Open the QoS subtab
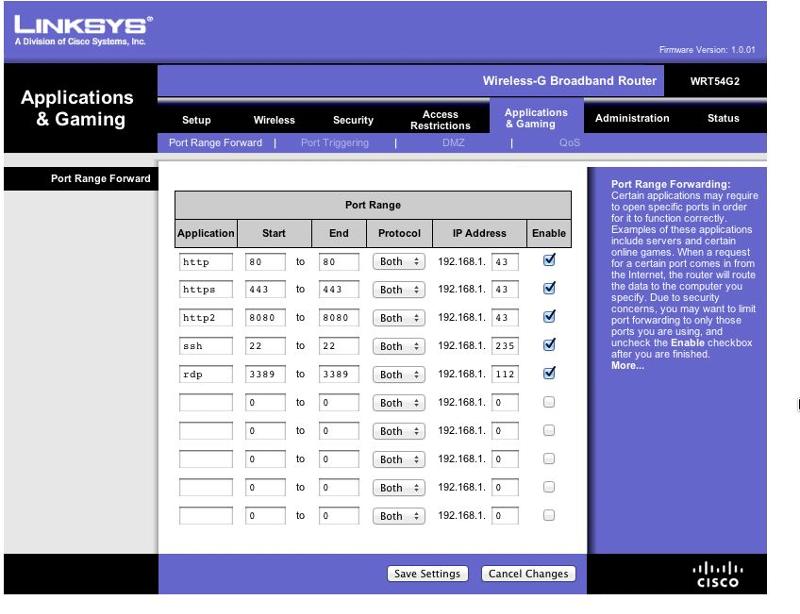Screen dimensions: 800x614 569,143
